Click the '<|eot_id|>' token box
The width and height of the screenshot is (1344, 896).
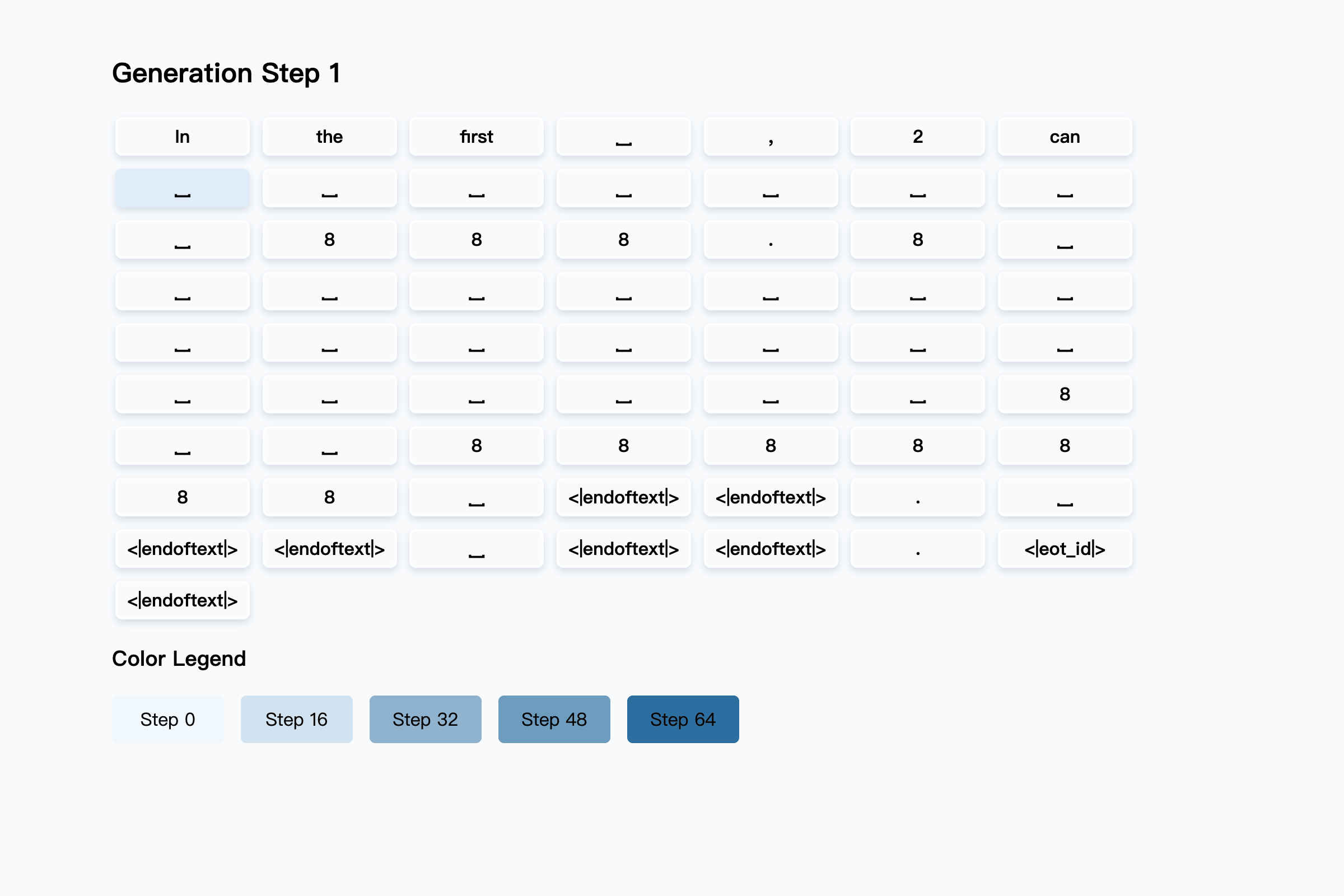click(x=1064, y=549)
